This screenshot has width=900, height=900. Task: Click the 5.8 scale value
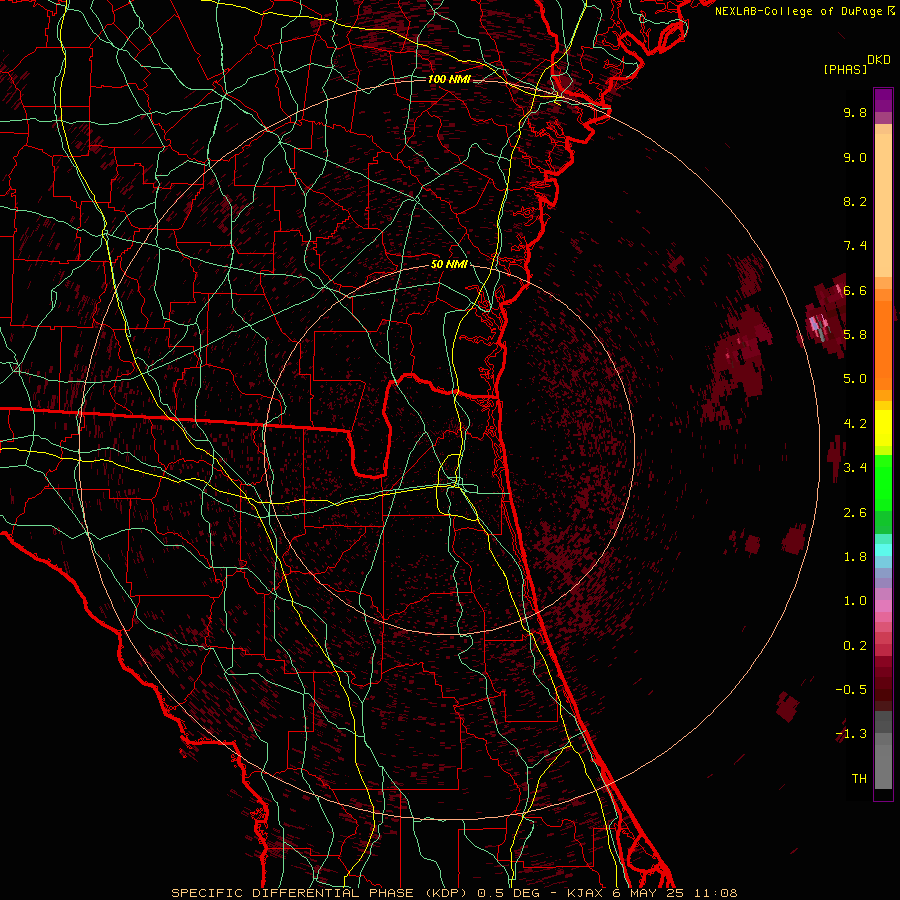click(x=855, y=335)
